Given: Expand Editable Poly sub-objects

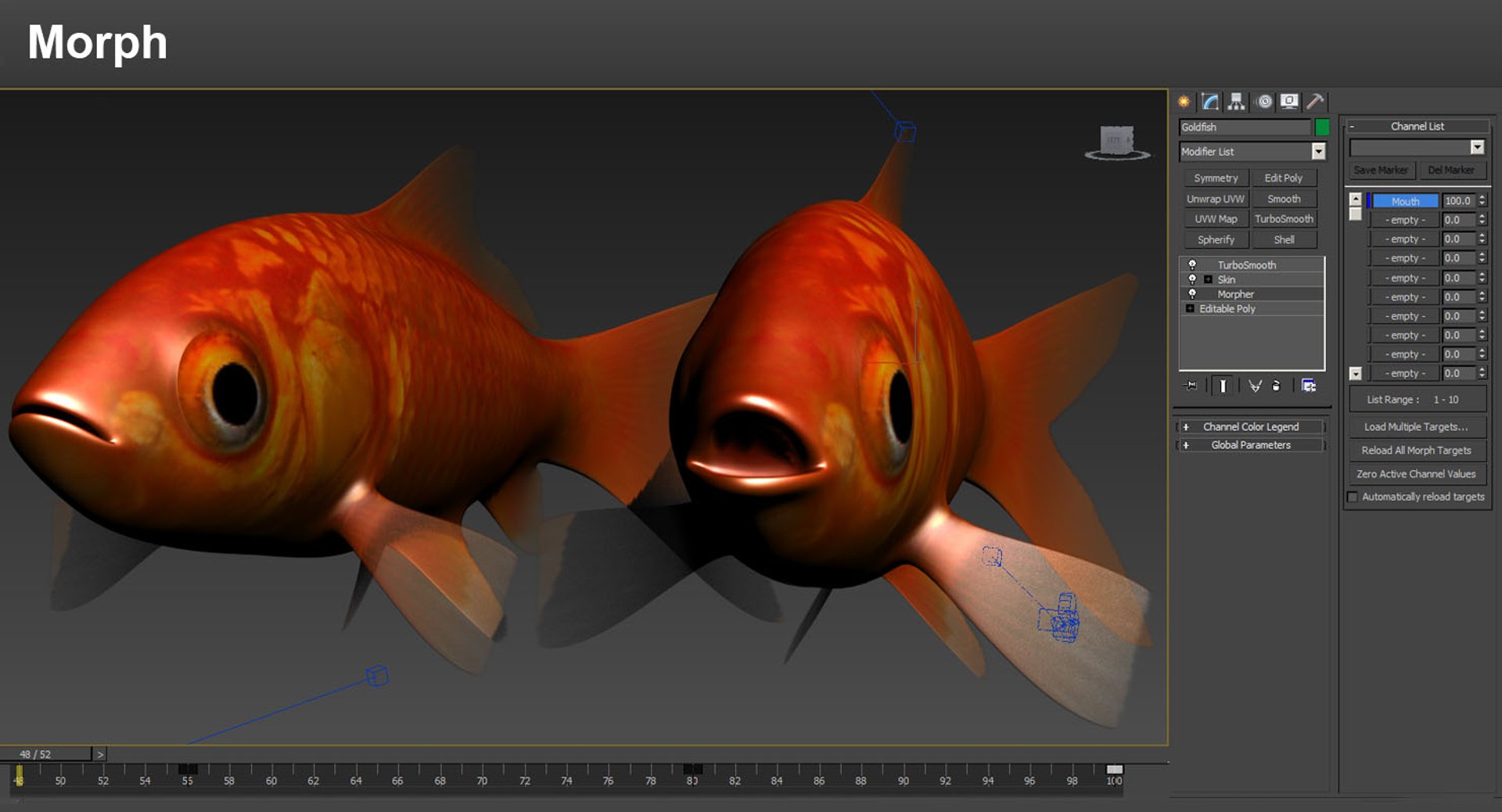Looking at the screenshot, I should (1190, 309).
